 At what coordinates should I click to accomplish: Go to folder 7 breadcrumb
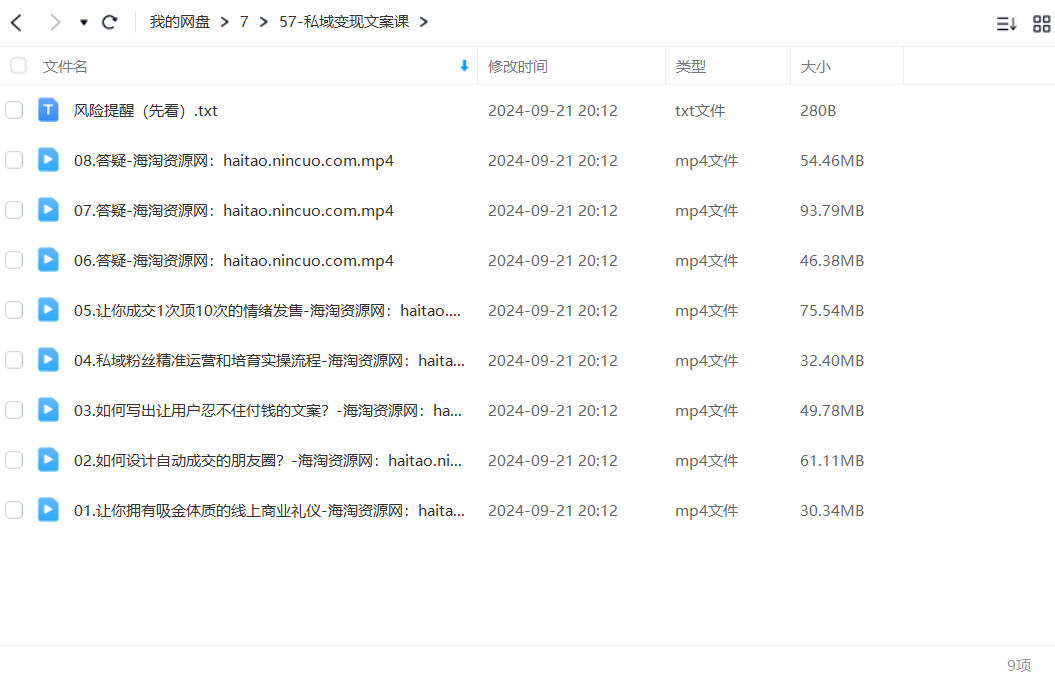pyautogui.click(x=244, y=22)
